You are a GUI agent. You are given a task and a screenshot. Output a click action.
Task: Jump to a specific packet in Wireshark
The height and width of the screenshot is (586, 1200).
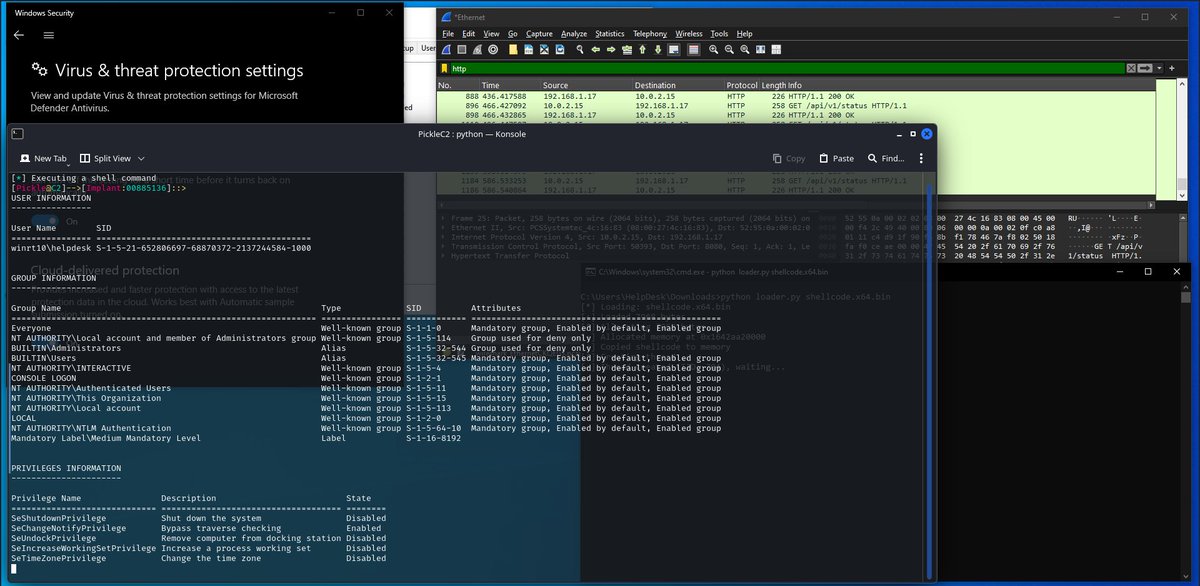coord(627,49)
